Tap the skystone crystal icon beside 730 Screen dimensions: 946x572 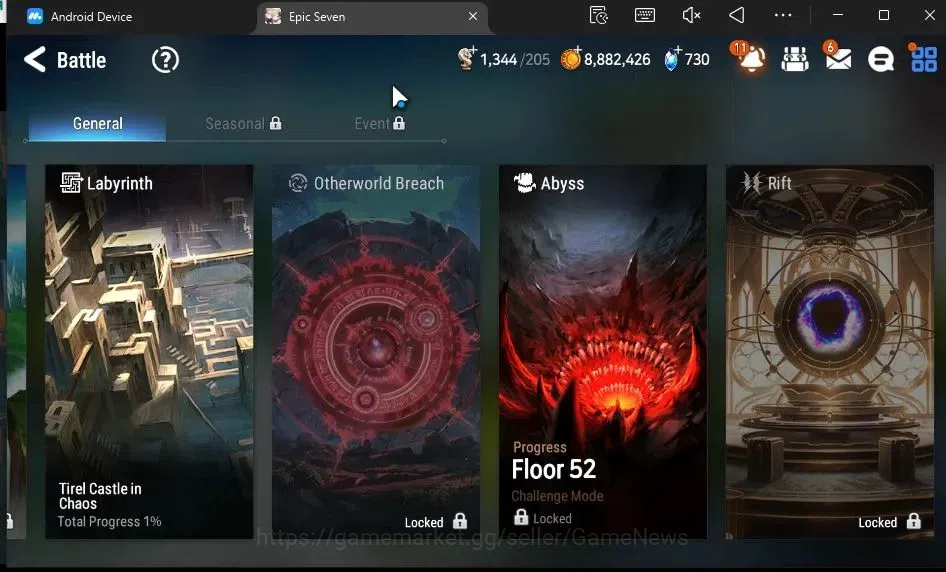coord(671,59)
